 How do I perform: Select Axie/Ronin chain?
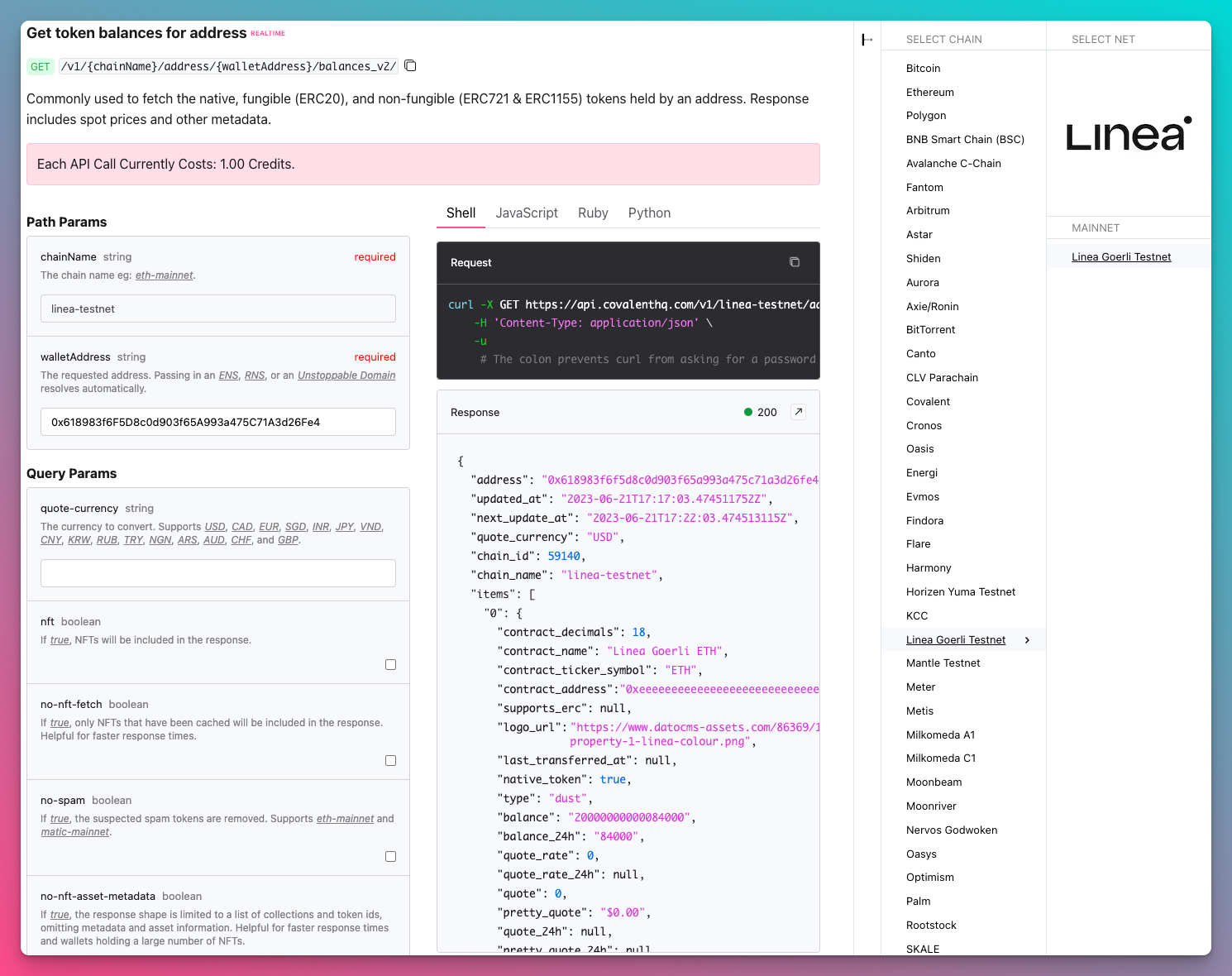[x=933, y=307]
